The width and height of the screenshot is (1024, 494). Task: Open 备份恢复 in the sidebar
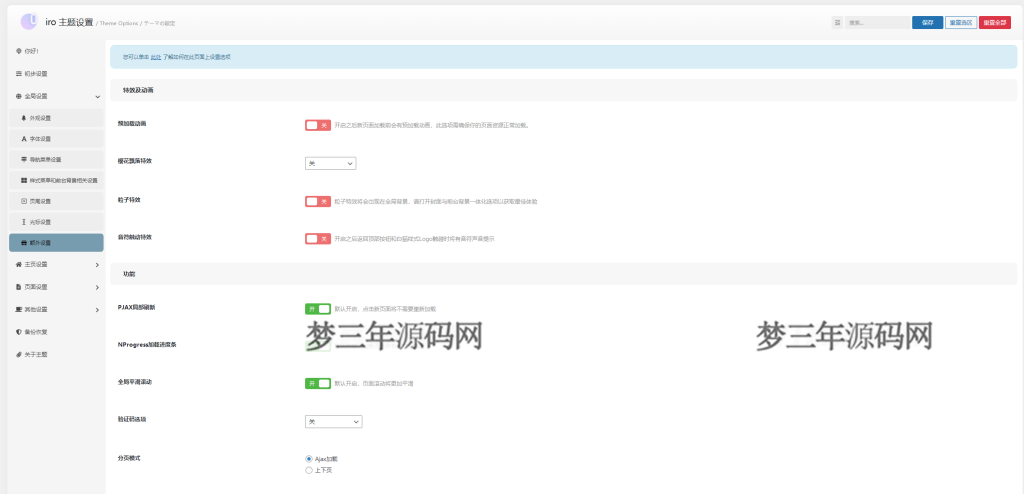[x=57, y=331]
